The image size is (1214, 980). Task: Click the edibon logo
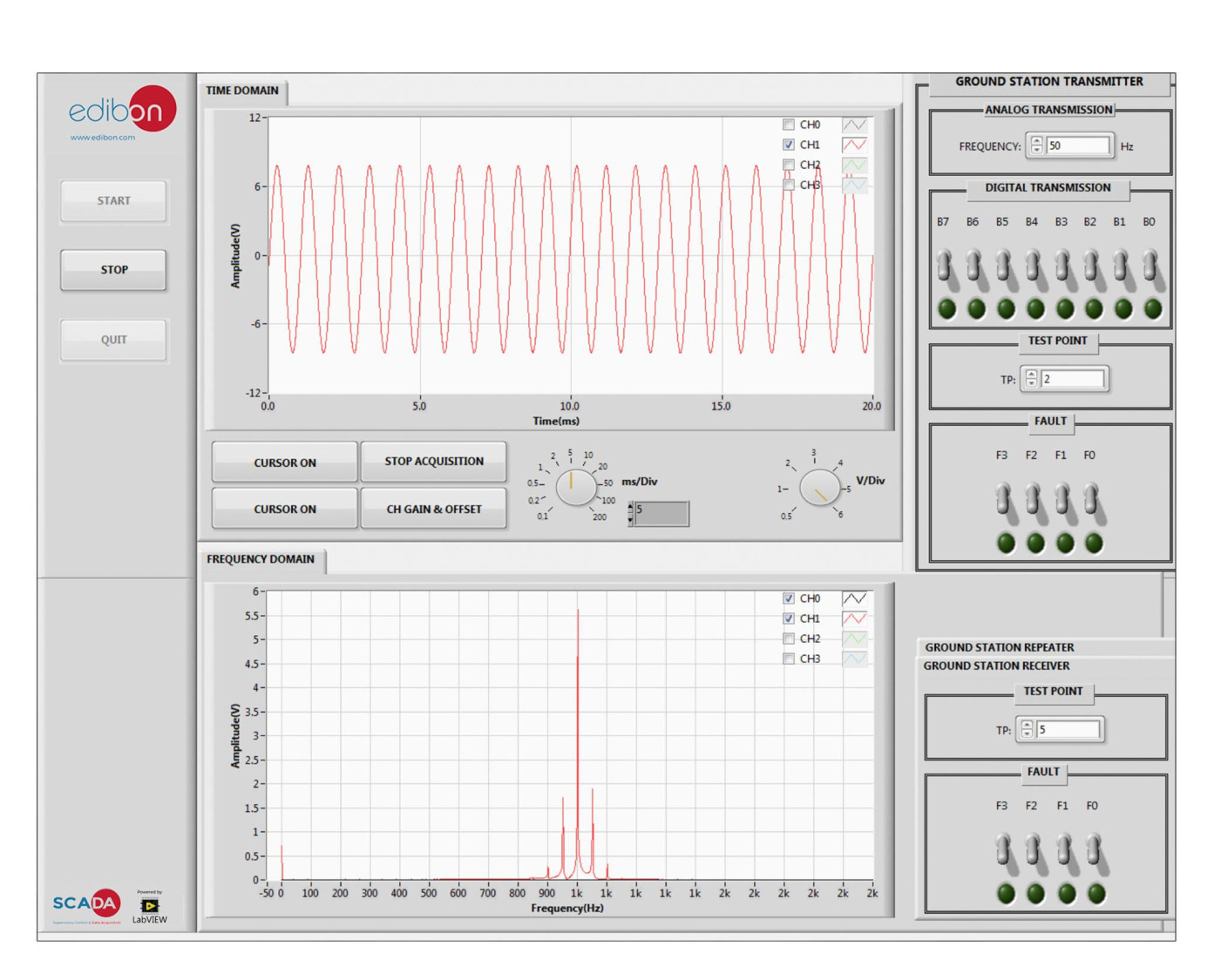(122, 112)
